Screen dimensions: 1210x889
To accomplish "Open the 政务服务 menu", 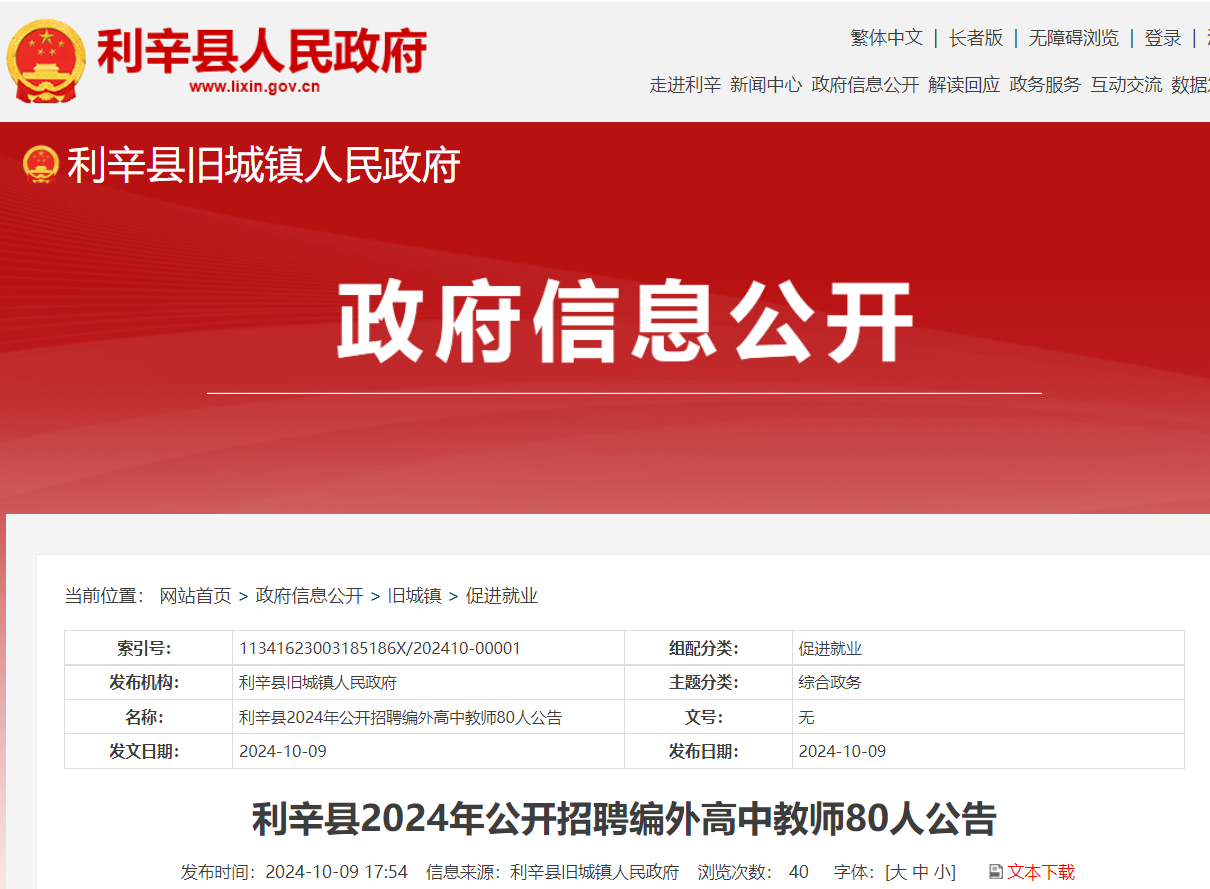I will pos(1045,85).
